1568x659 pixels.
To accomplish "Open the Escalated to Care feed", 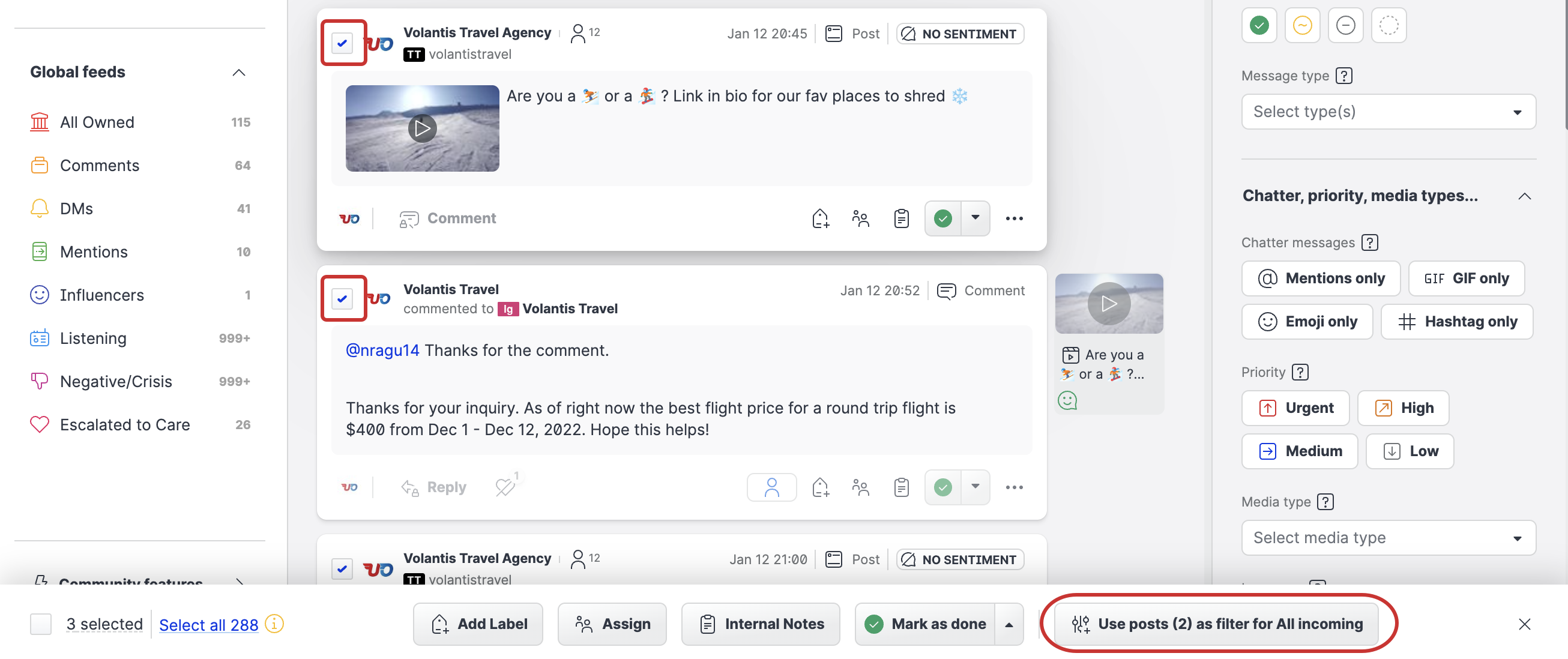I will [125, 425].
